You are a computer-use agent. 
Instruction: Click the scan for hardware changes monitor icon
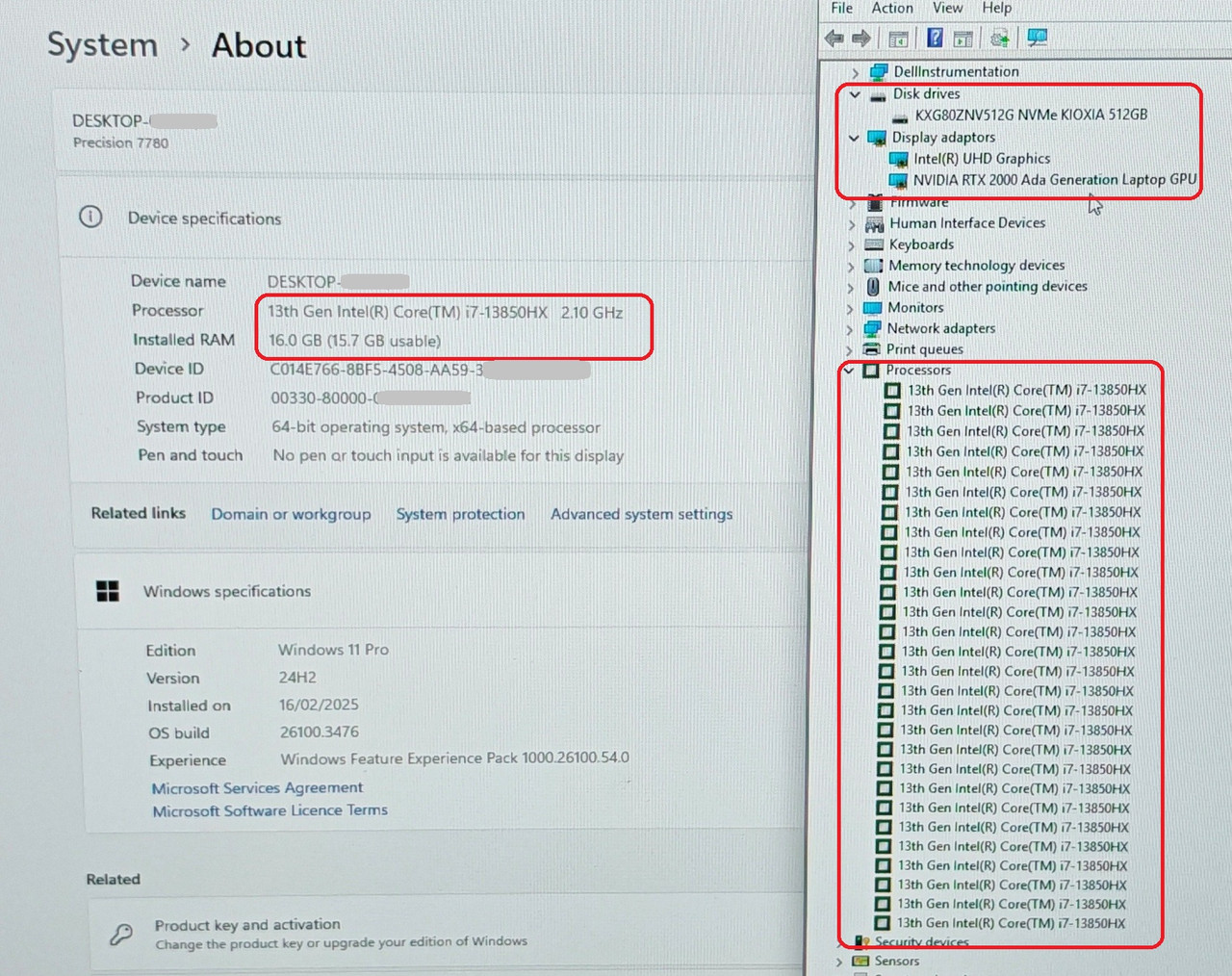[x=1037, y=38]
